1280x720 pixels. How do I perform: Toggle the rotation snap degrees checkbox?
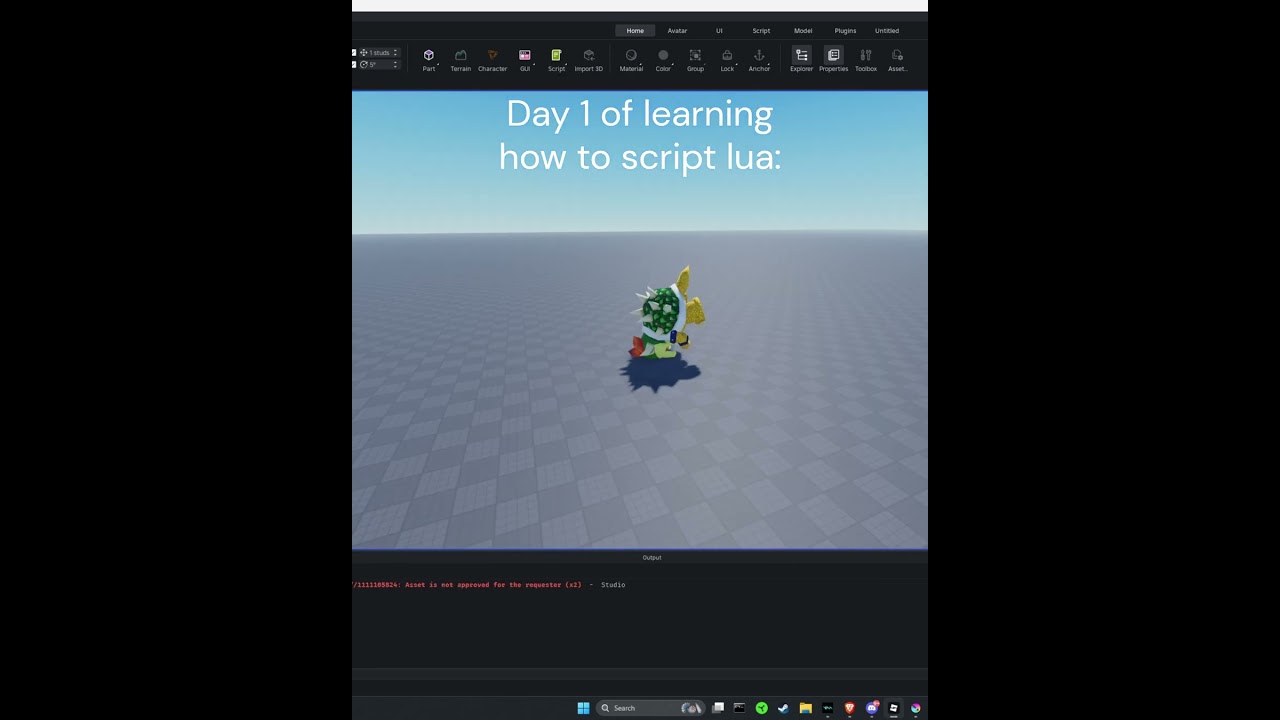point(354,65)
